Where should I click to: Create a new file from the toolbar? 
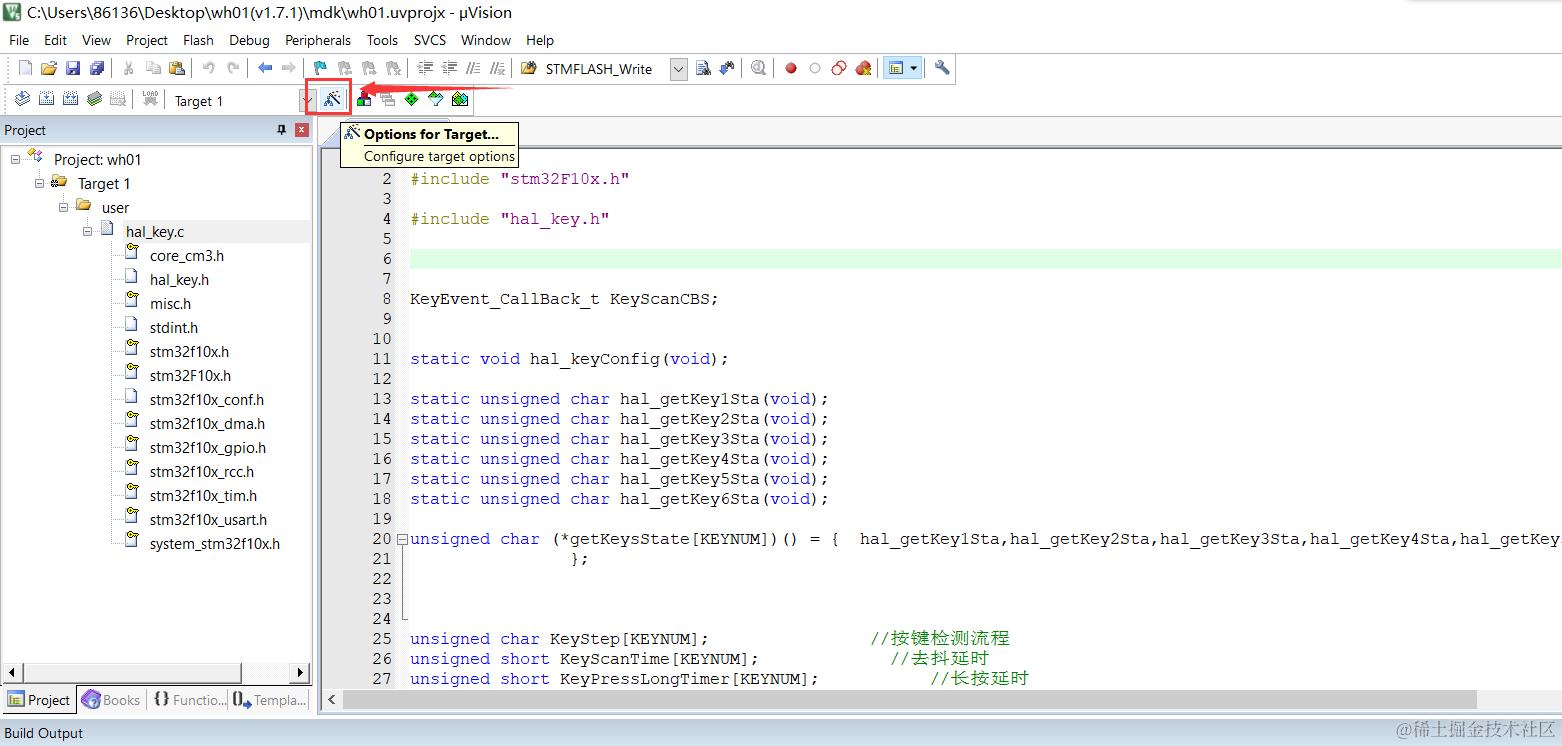(25, 68)
